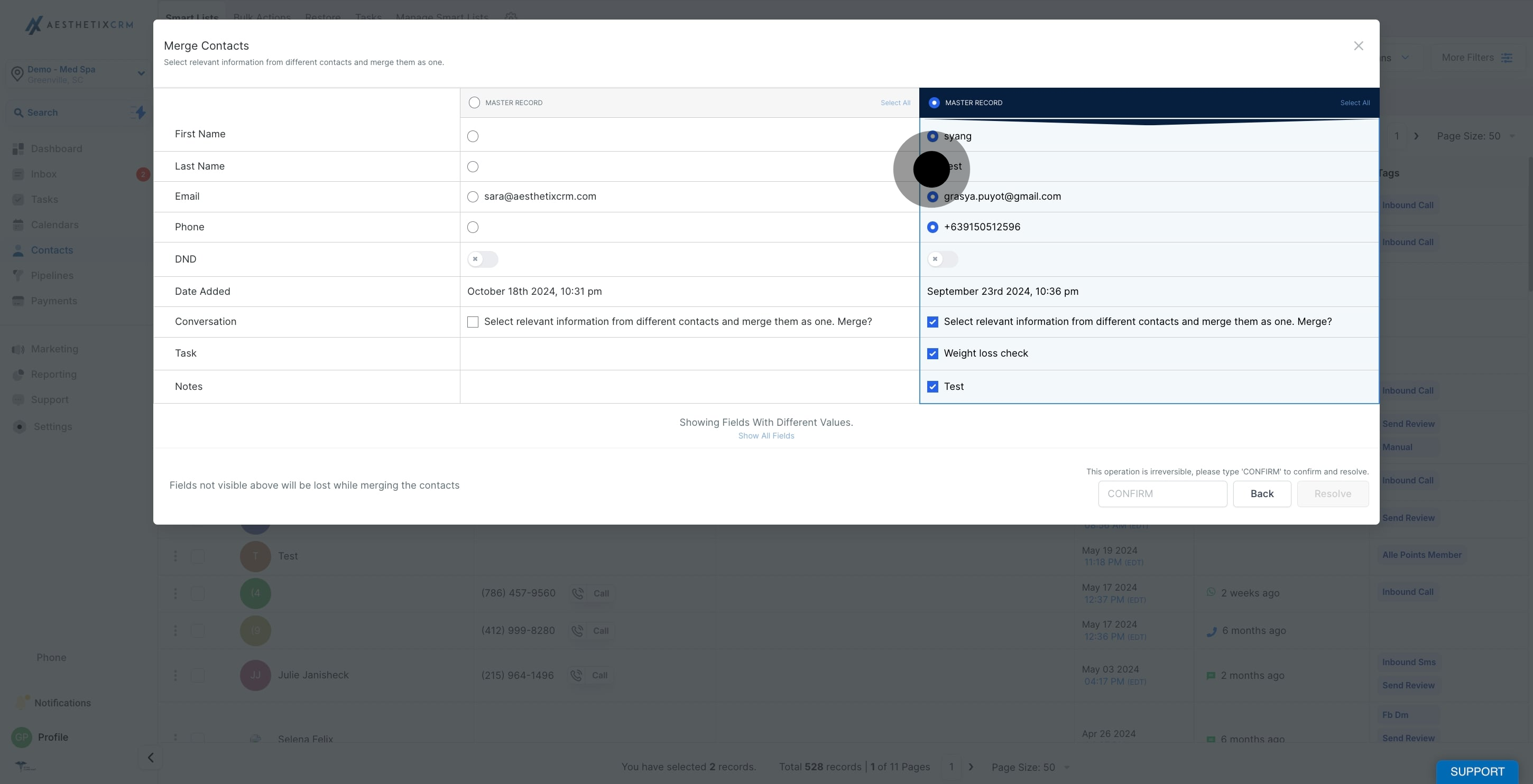This screenshot has height=784, width=1533.
Task: Click the call icon for (786) 457-9560
Action: click(x=577, y=593)
